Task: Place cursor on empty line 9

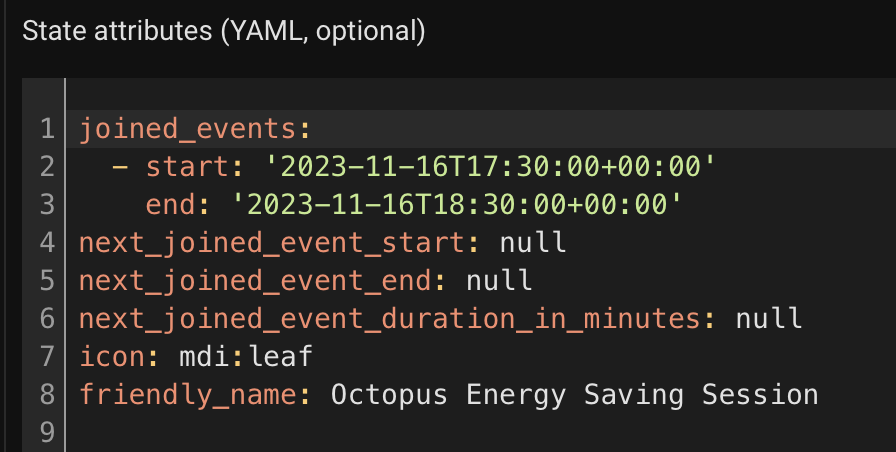Action: pyautogui.click(x=481, y=432)
